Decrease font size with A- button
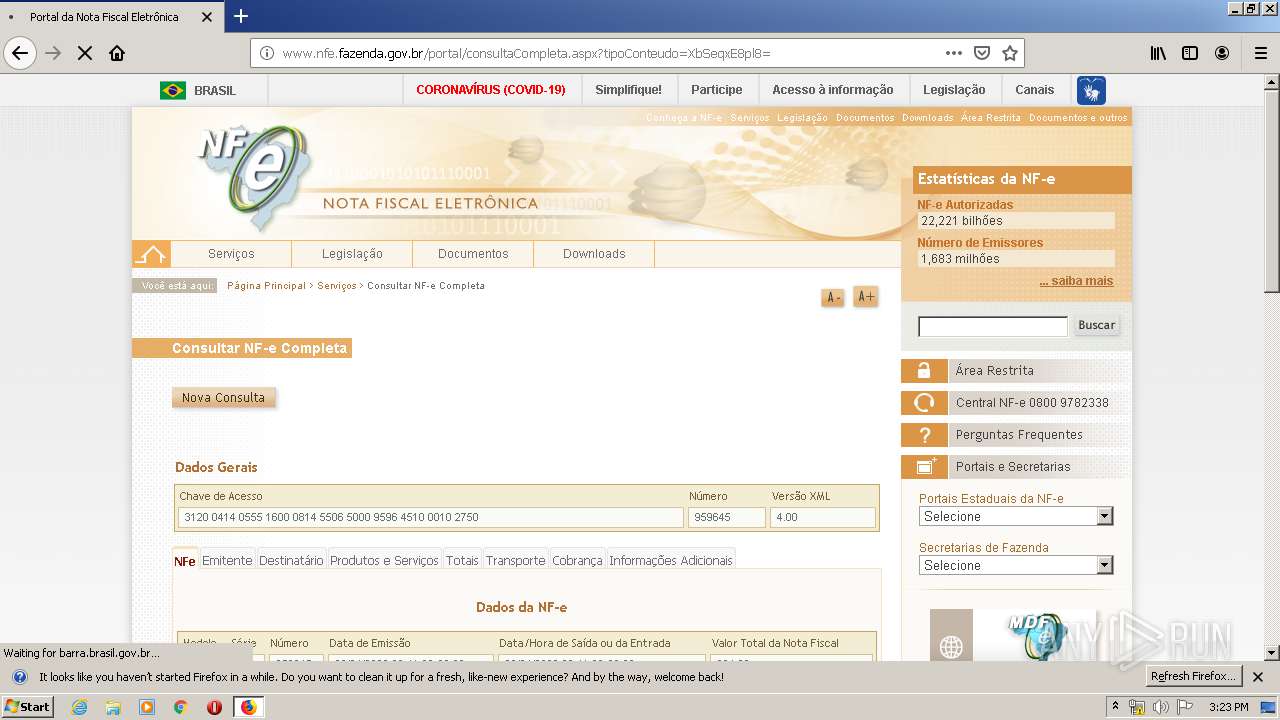Screen dimensions: 1280x720 (x=832, y=298)
